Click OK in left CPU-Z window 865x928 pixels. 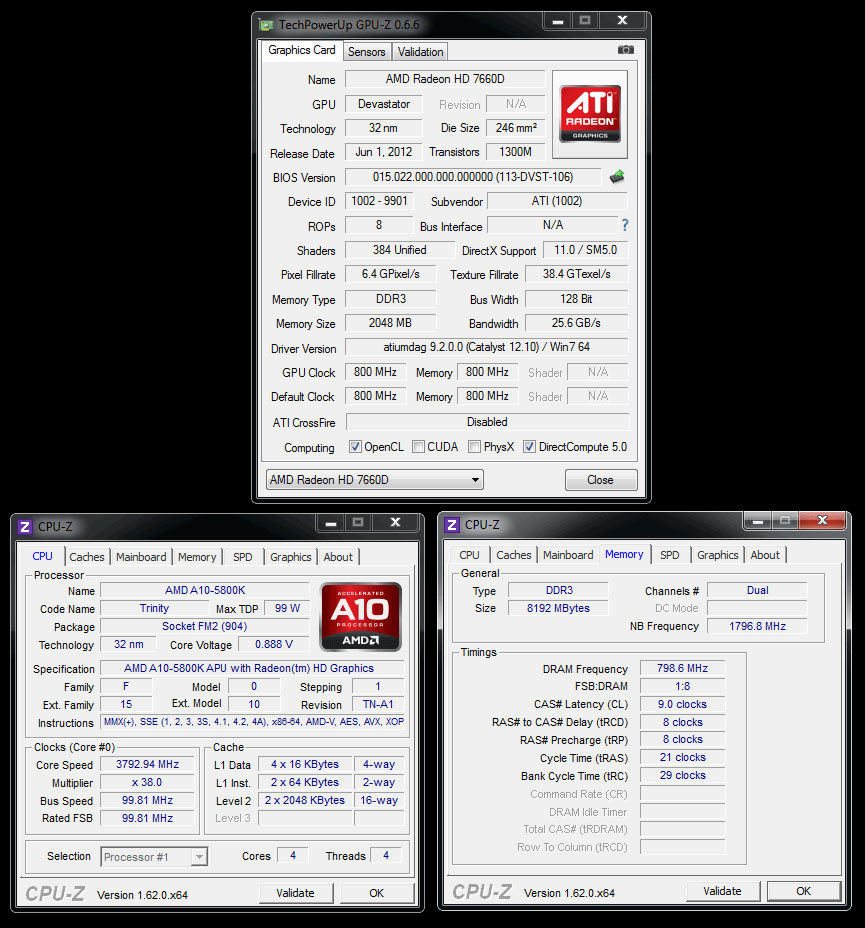point(377,893)
